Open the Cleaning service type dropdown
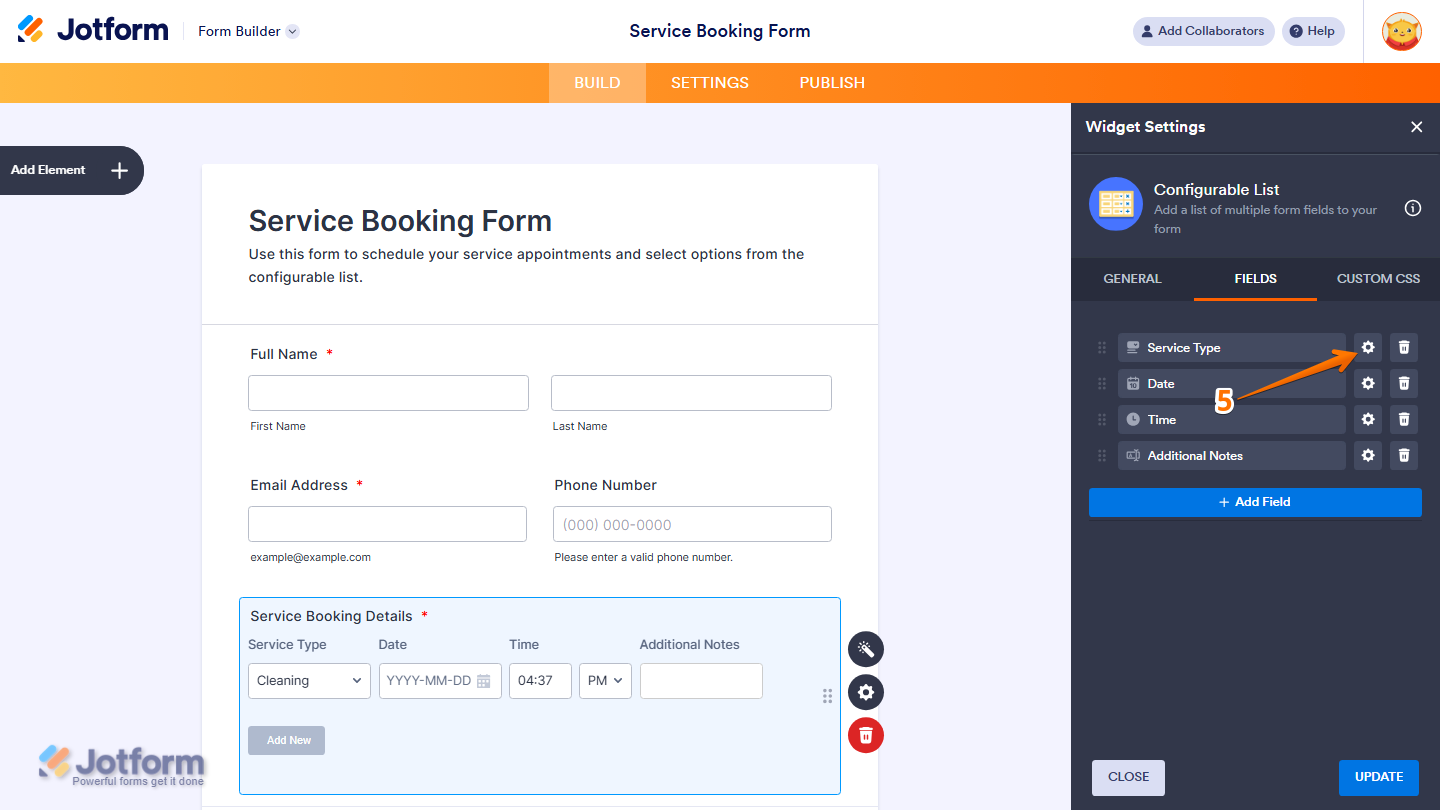 (308, 680)
